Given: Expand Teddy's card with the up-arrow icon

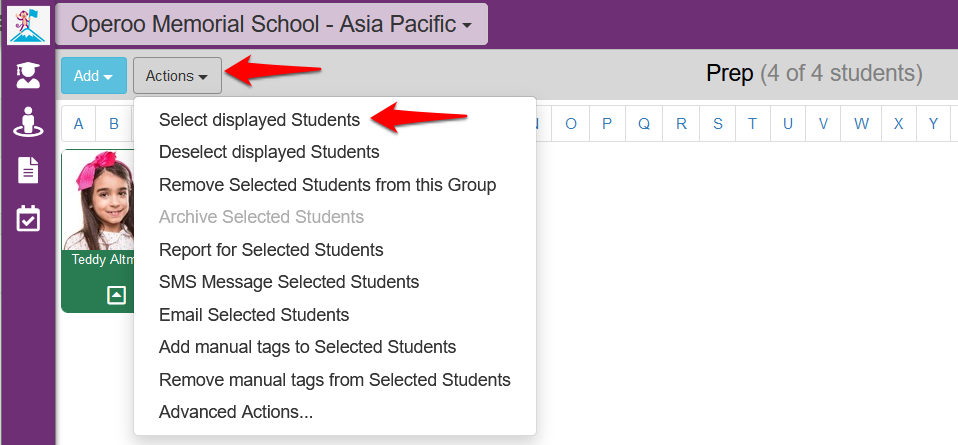Looking at the screenshot, I should click(x=116, y=295).
